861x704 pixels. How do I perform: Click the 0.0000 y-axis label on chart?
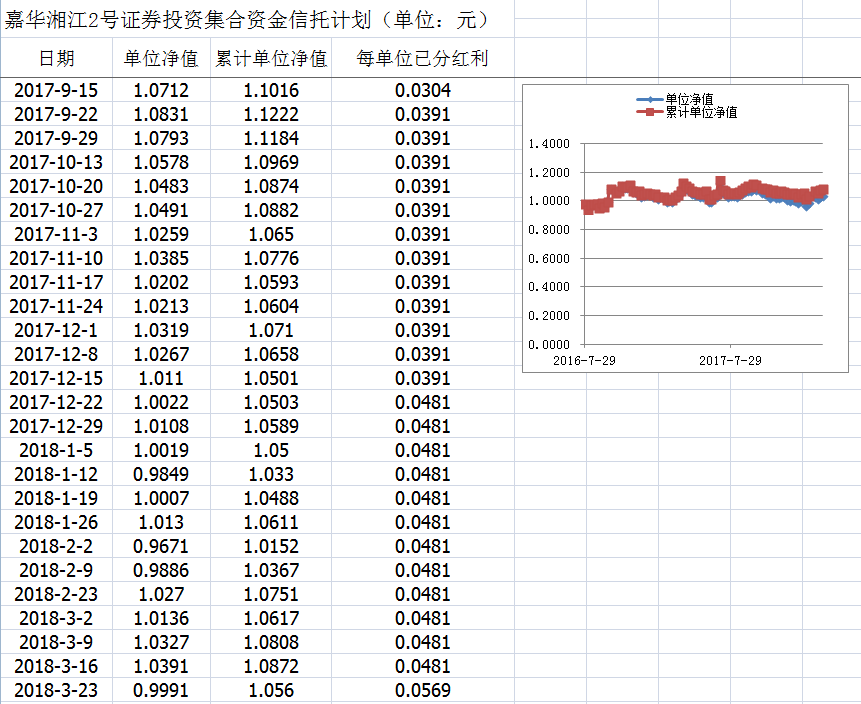(547, 344)
